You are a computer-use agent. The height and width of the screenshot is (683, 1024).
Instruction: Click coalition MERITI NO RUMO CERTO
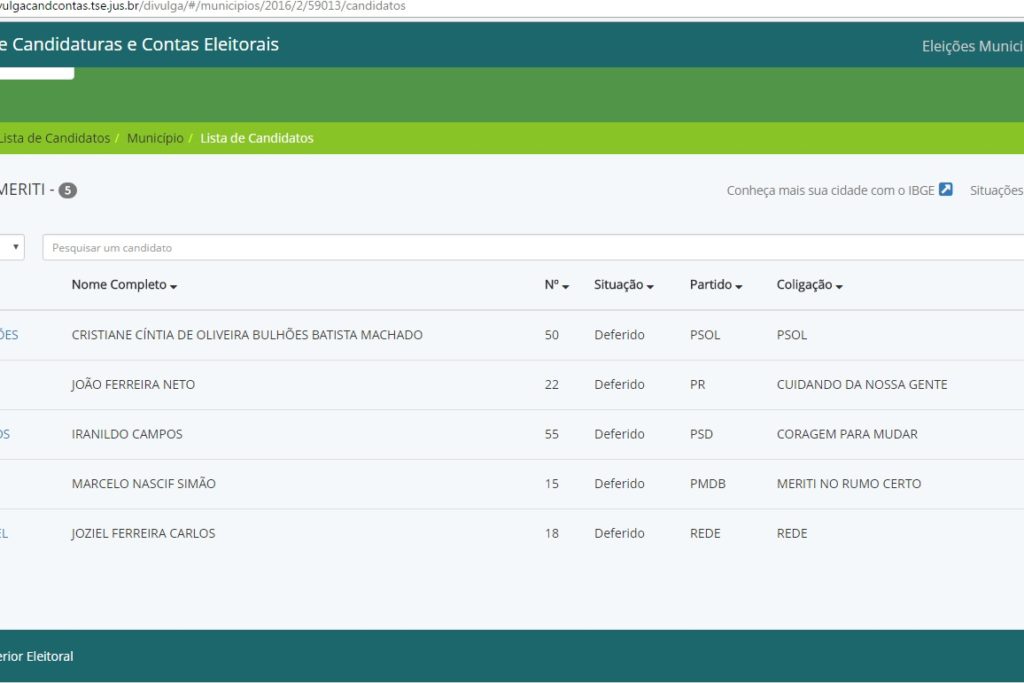[x=848, y=484]
